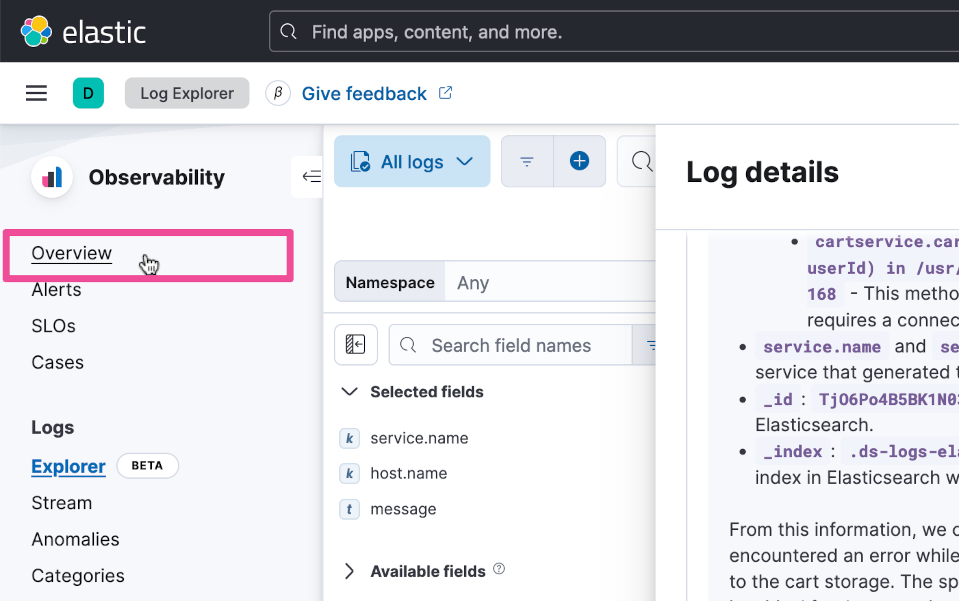959x601 pixels.
Task: Open the Give feedback link
Action: 365,92
